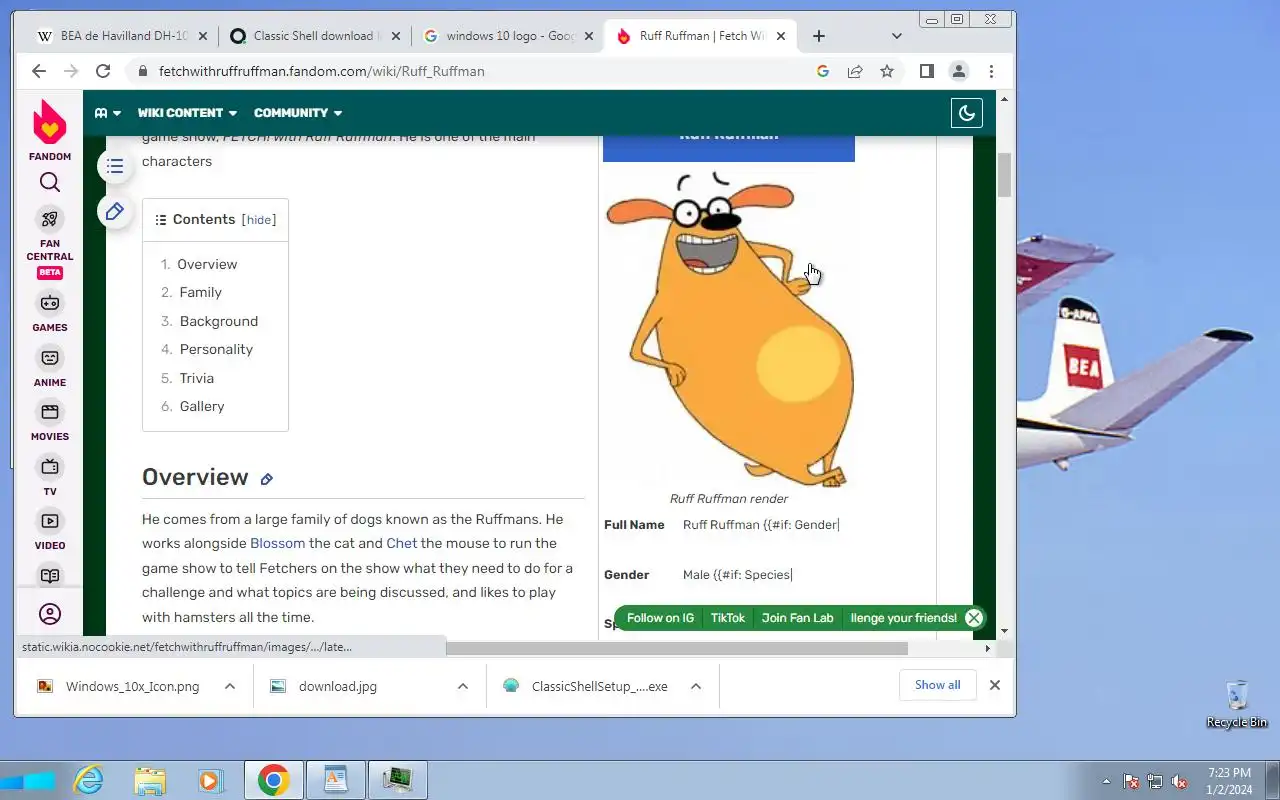The image size is (1280, 800).
Task: Open the Games controller icon
Action: tap(50, 303)
